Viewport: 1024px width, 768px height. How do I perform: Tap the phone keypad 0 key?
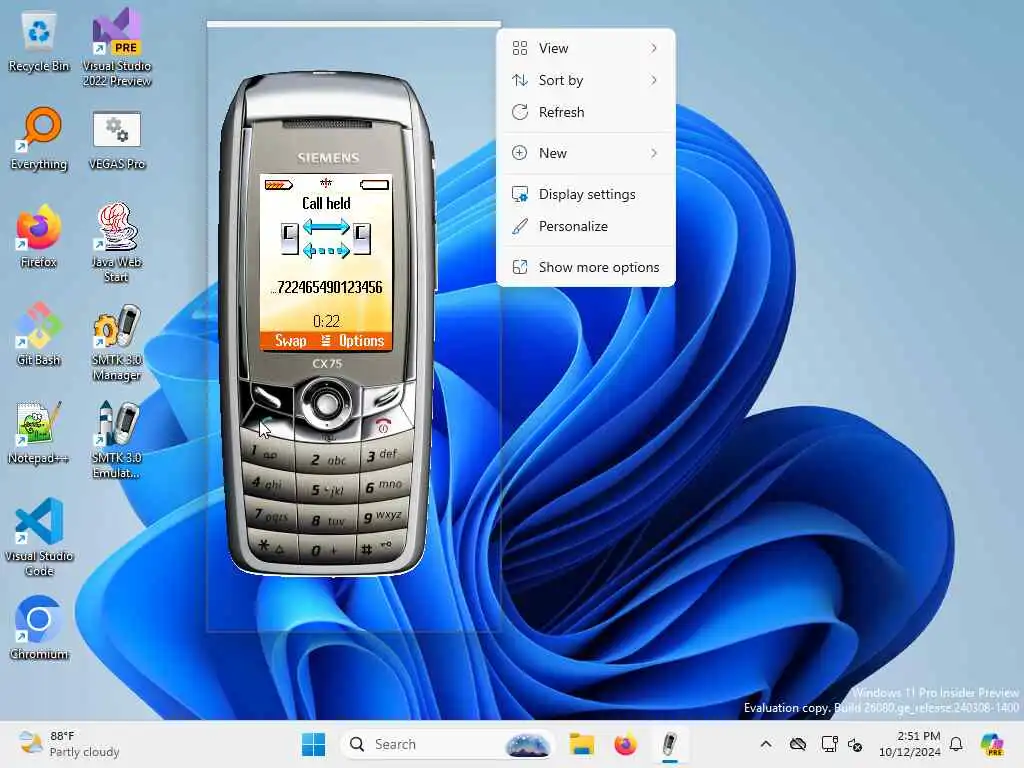point(327,551)
